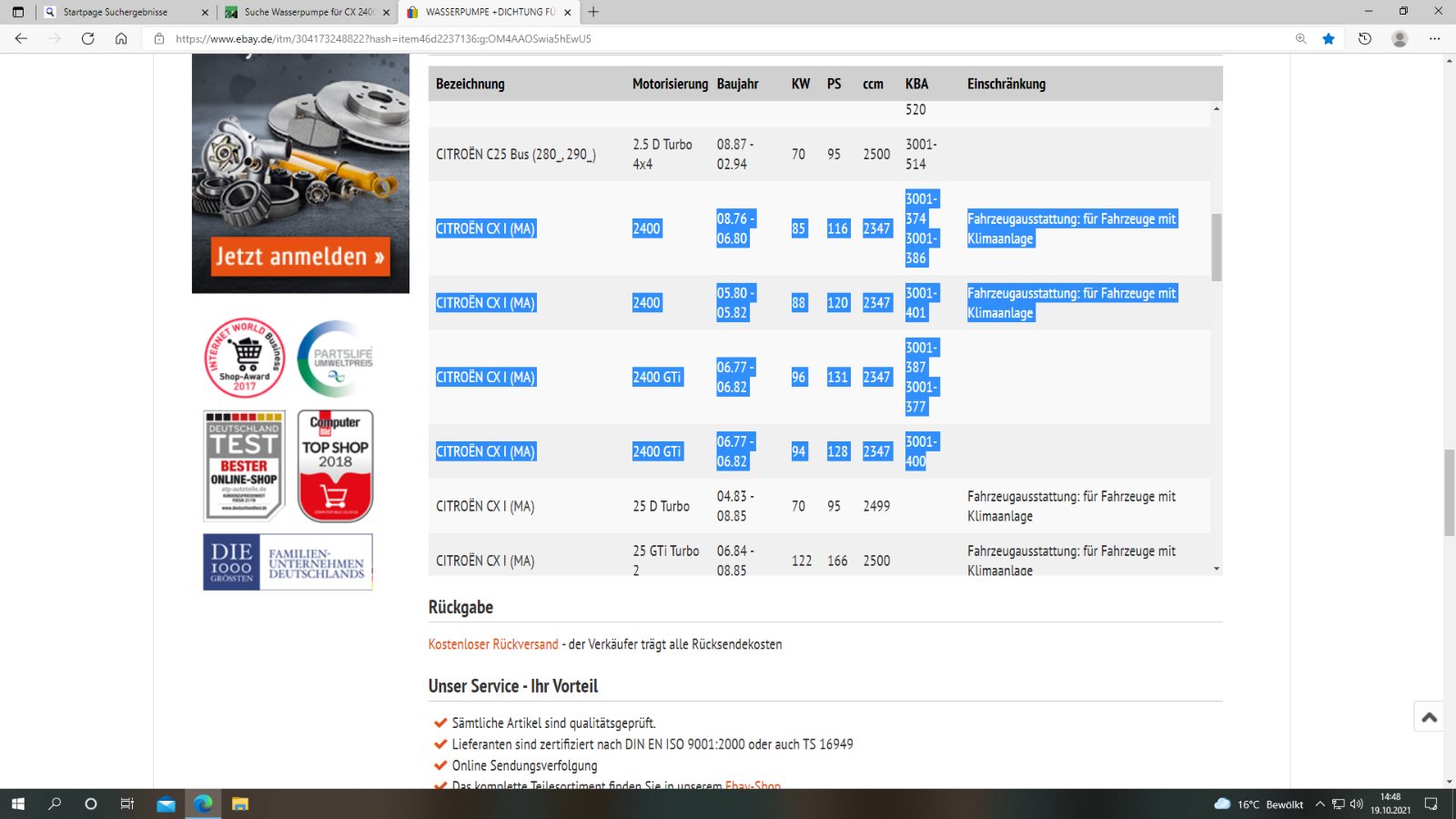Screen dimensions: 1456x819
Task: Open the Deutschland Test Bester Online-Shop badge
Action: point(244,465)
